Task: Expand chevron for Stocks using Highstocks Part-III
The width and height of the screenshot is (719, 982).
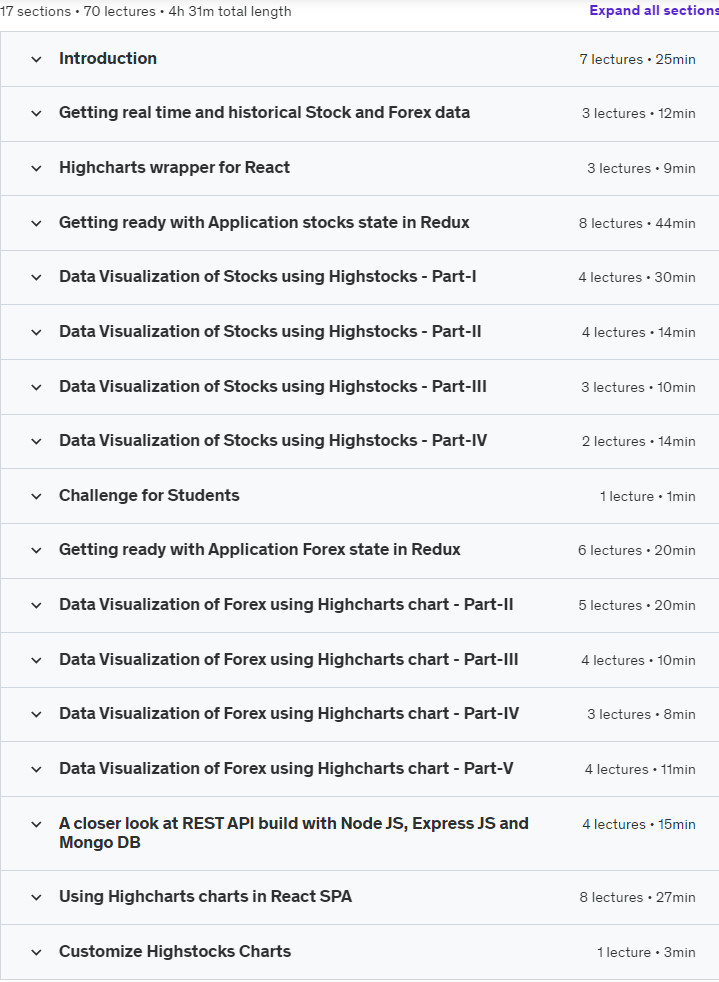Action: [x=36, y=388]
